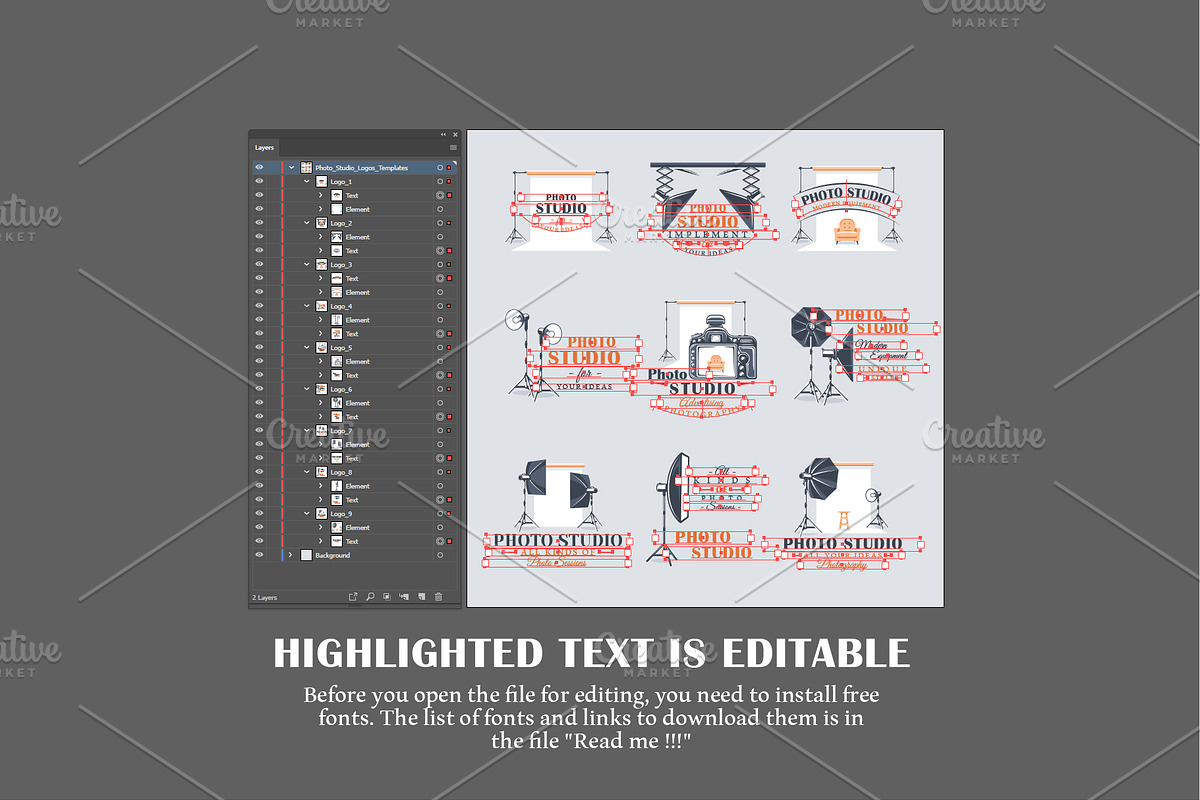Collapse the Logo_3 group chevron
The image size is (1200, 800).
point(307,265)
